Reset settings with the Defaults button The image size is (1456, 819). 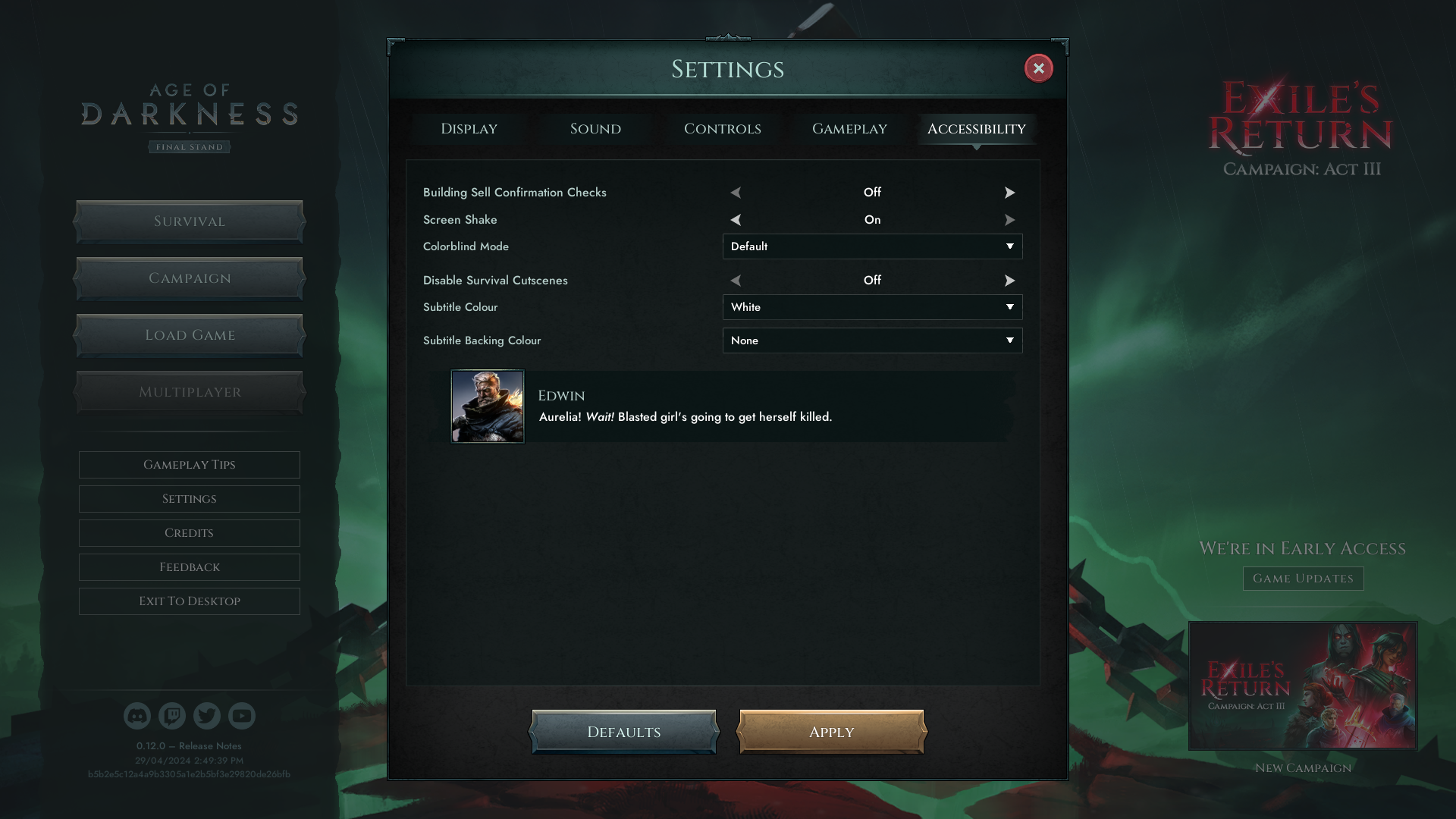click(x=624, y=732)
